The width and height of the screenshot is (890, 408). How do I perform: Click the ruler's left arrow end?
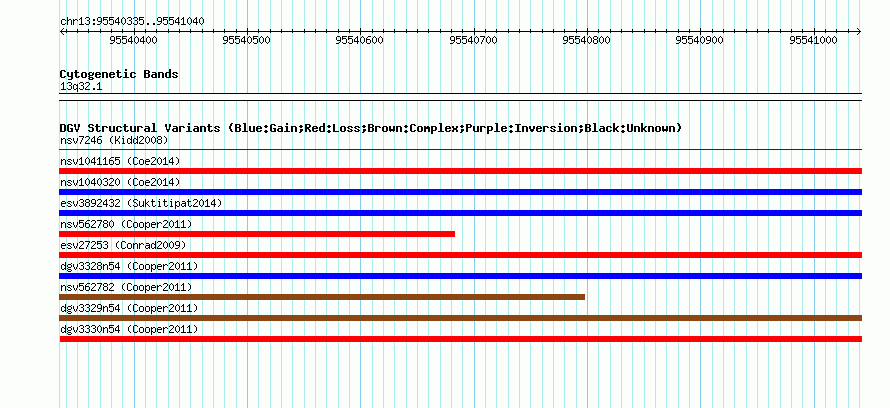coord(62,31)
